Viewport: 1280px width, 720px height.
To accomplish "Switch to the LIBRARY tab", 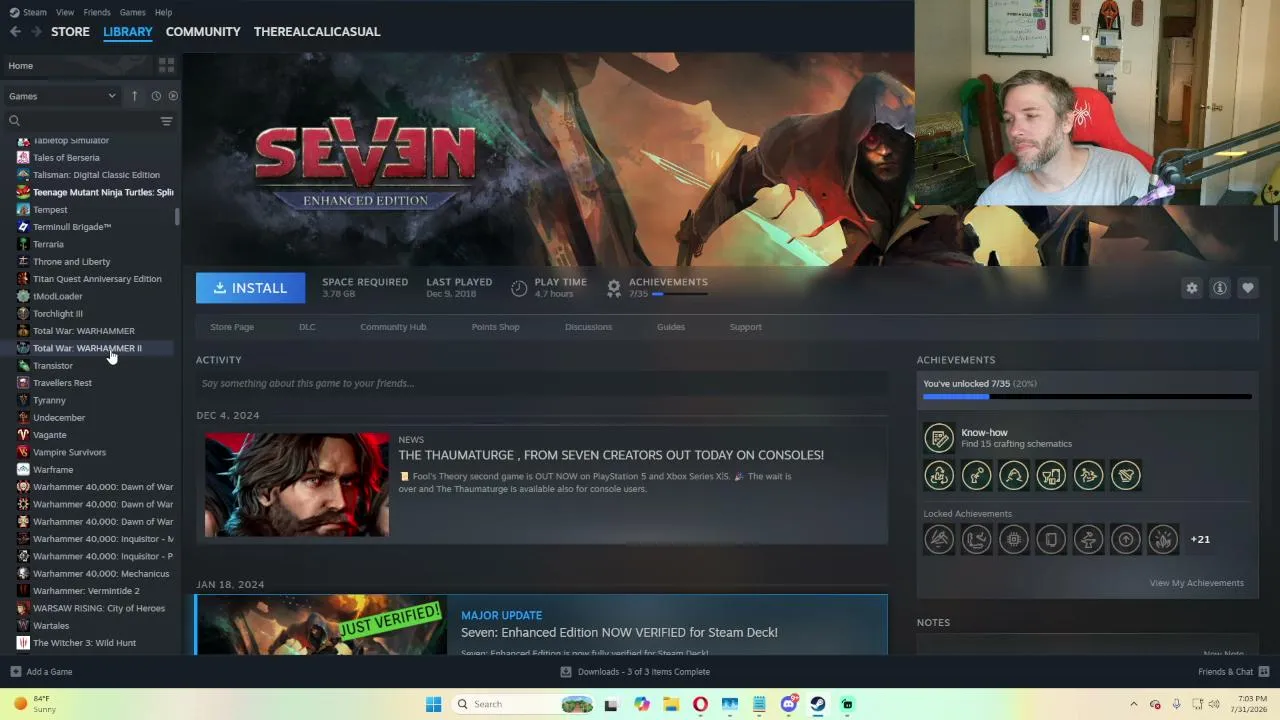I will coord(128,32).
